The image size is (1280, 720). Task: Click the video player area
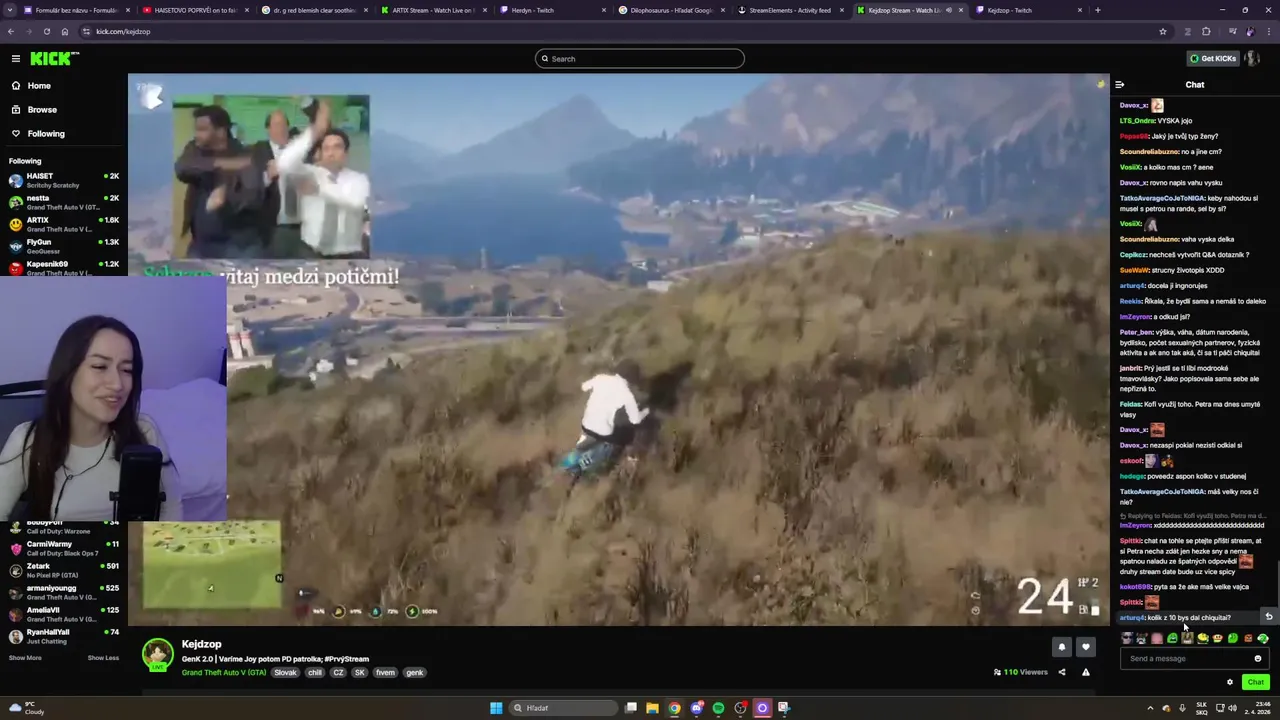[x=619, y=350]
